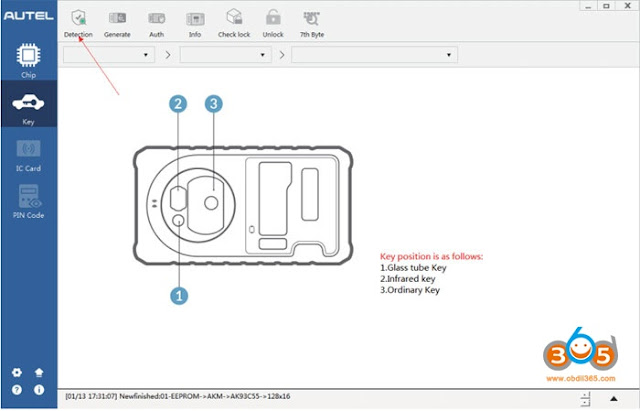Open the Auth tool
640x411 pixels.
click(x=156, y=24)
